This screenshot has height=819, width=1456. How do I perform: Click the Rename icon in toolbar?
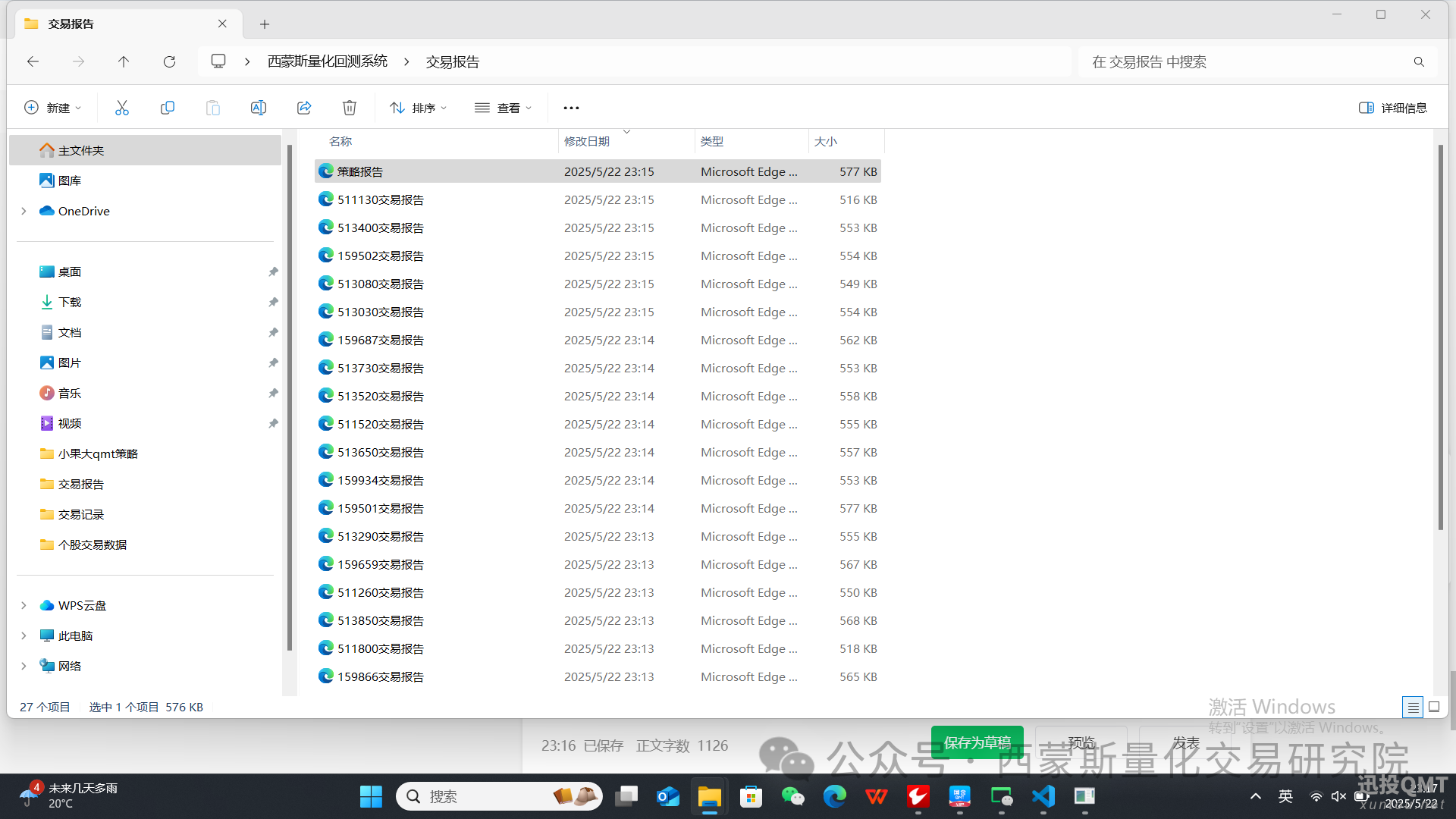coord(259,108)
